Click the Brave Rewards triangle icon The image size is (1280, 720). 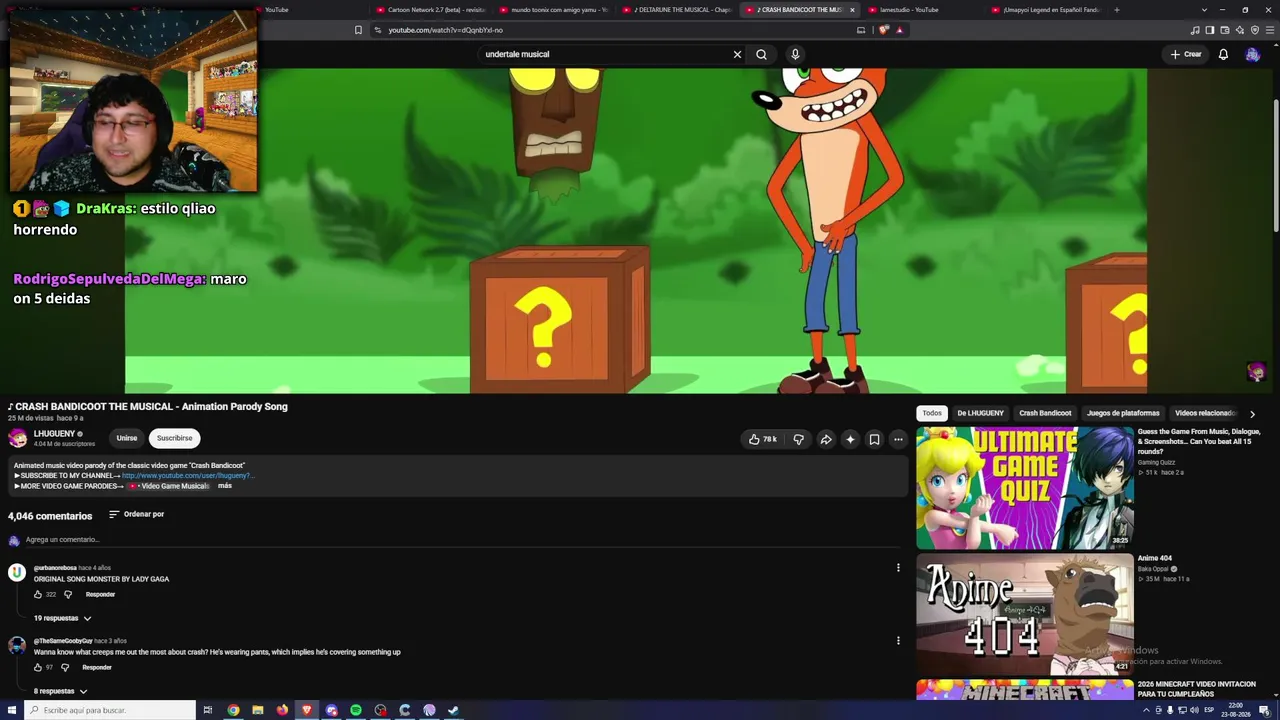pyautogui.click(x=899, y=30)
